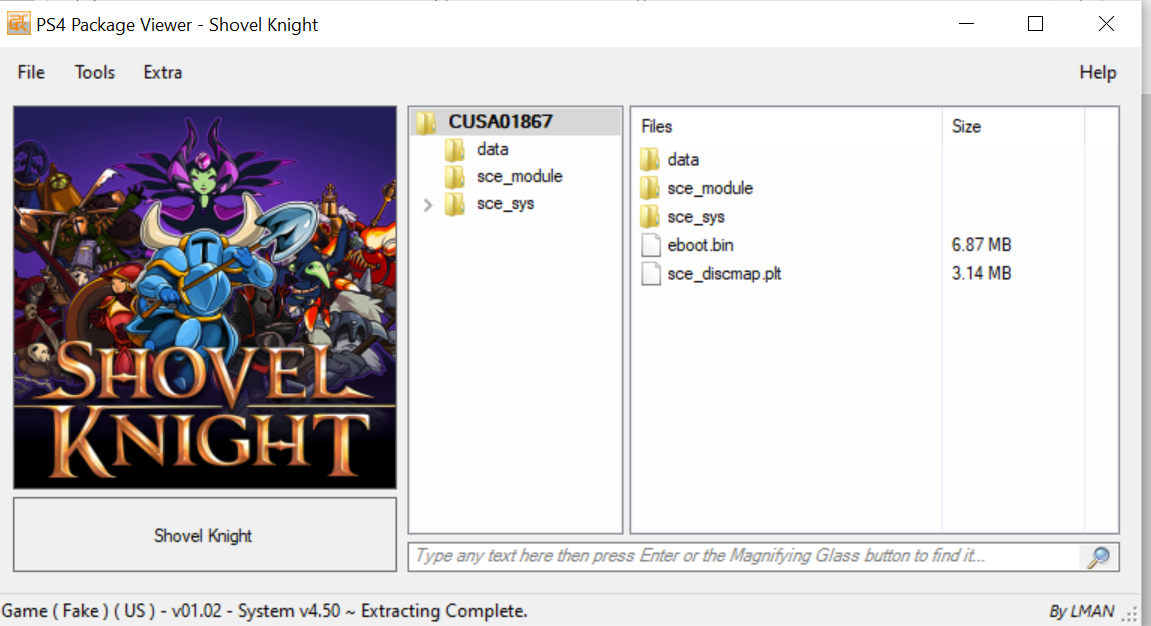Click sce_module folder icon in Files list
The image size is (1151, 626).
(650, 188)
